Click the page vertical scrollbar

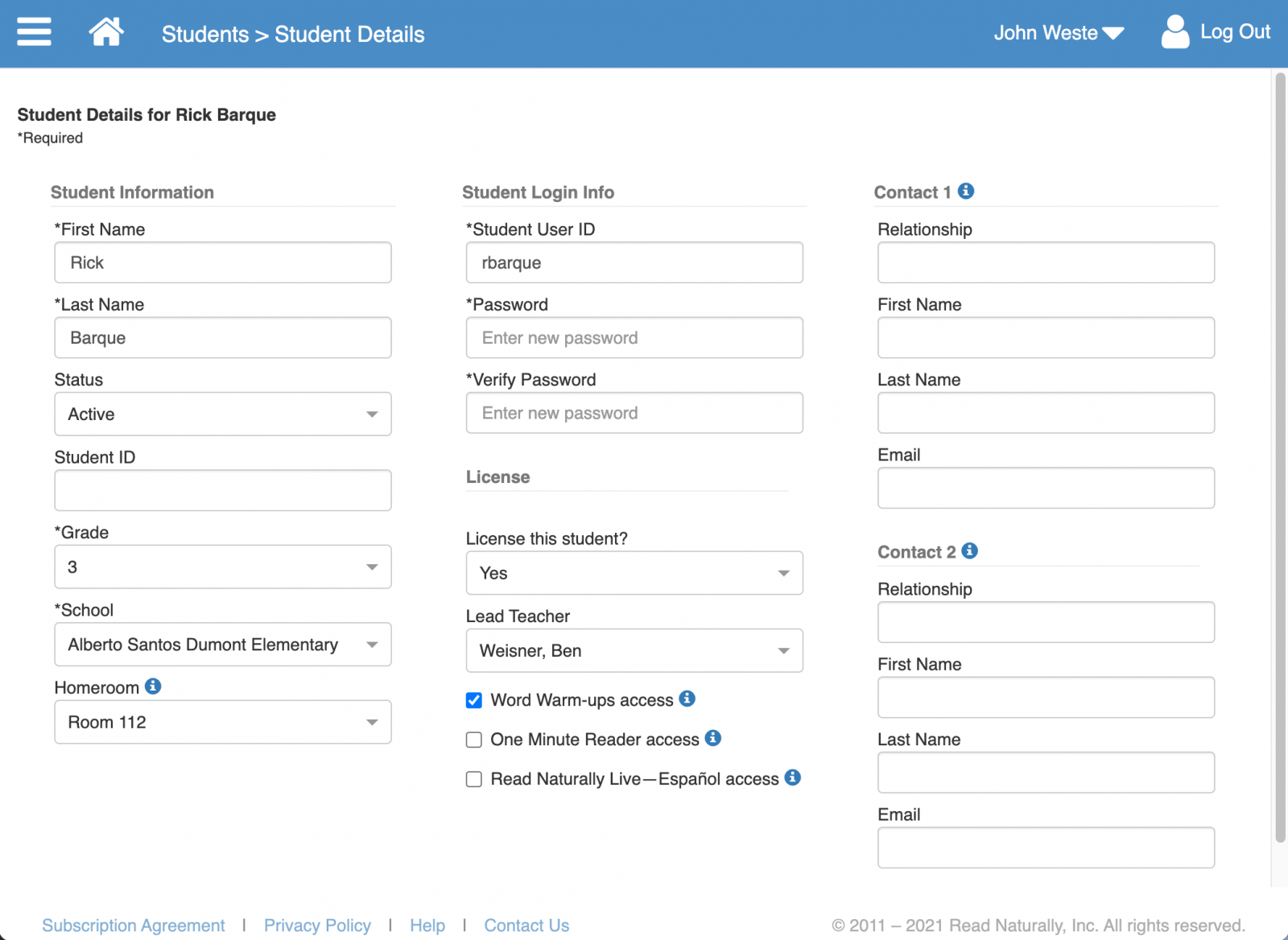pyautogui.click(x=1280, y=457)
